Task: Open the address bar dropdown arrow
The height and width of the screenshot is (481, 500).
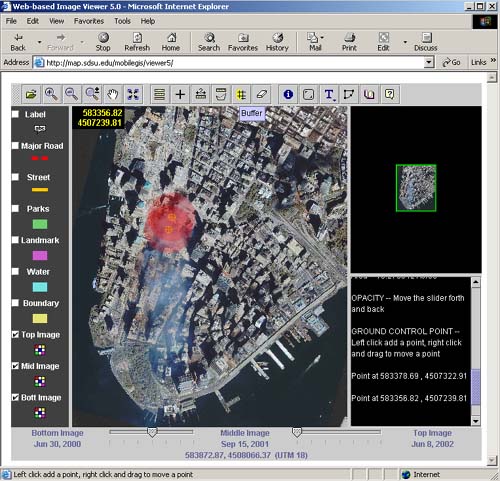Action: click(x=429, y=62)
